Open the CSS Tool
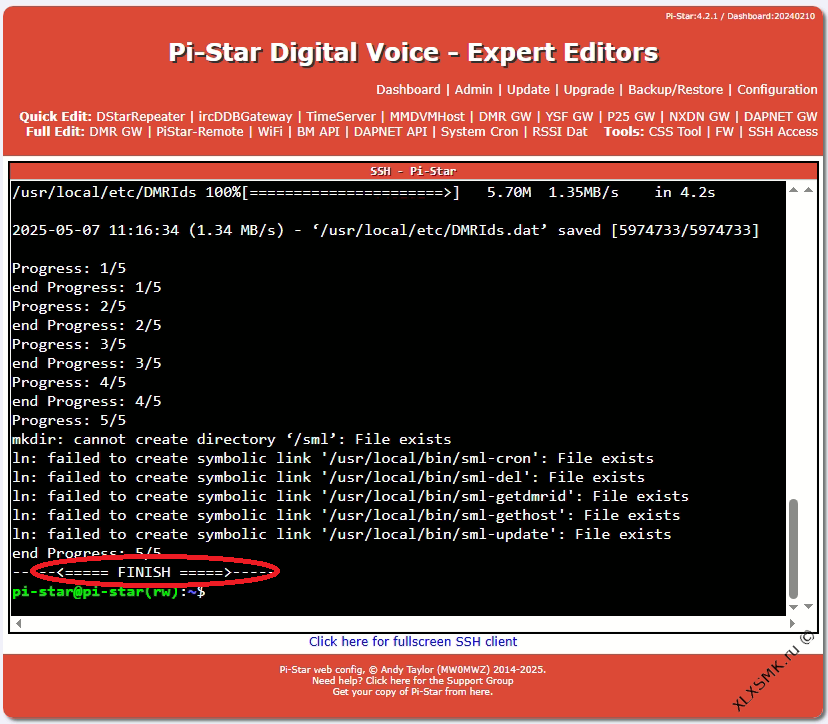 (x=675, y=131)
